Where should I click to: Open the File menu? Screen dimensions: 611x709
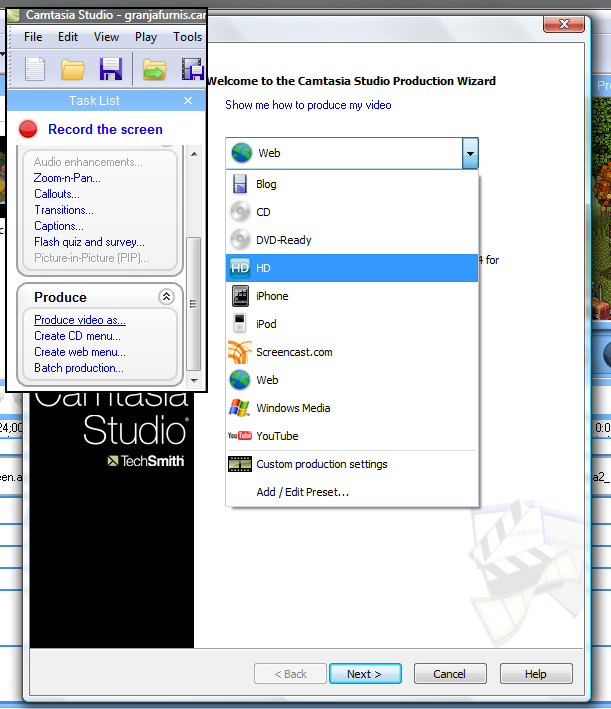(33, 37)
